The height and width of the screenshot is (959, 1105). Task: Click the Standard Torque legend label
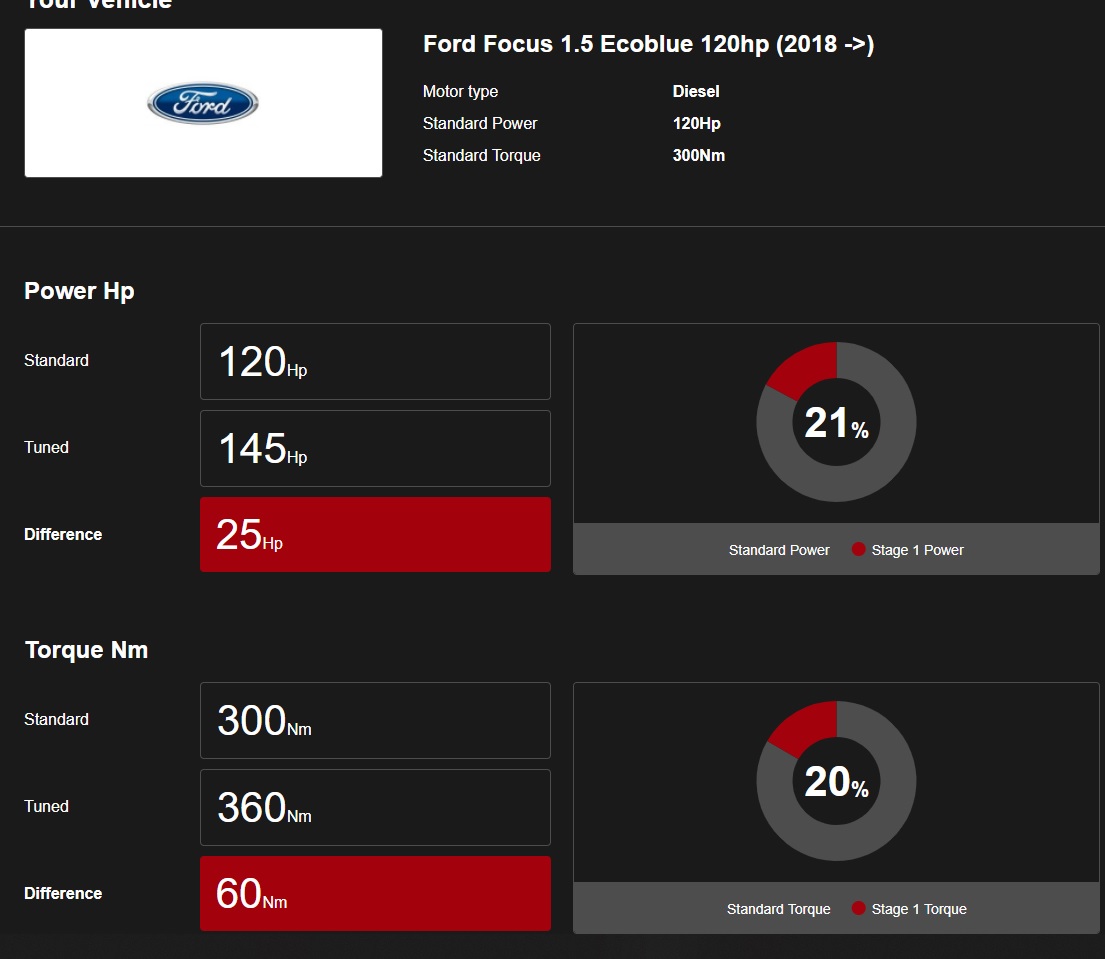coord(778,909)
